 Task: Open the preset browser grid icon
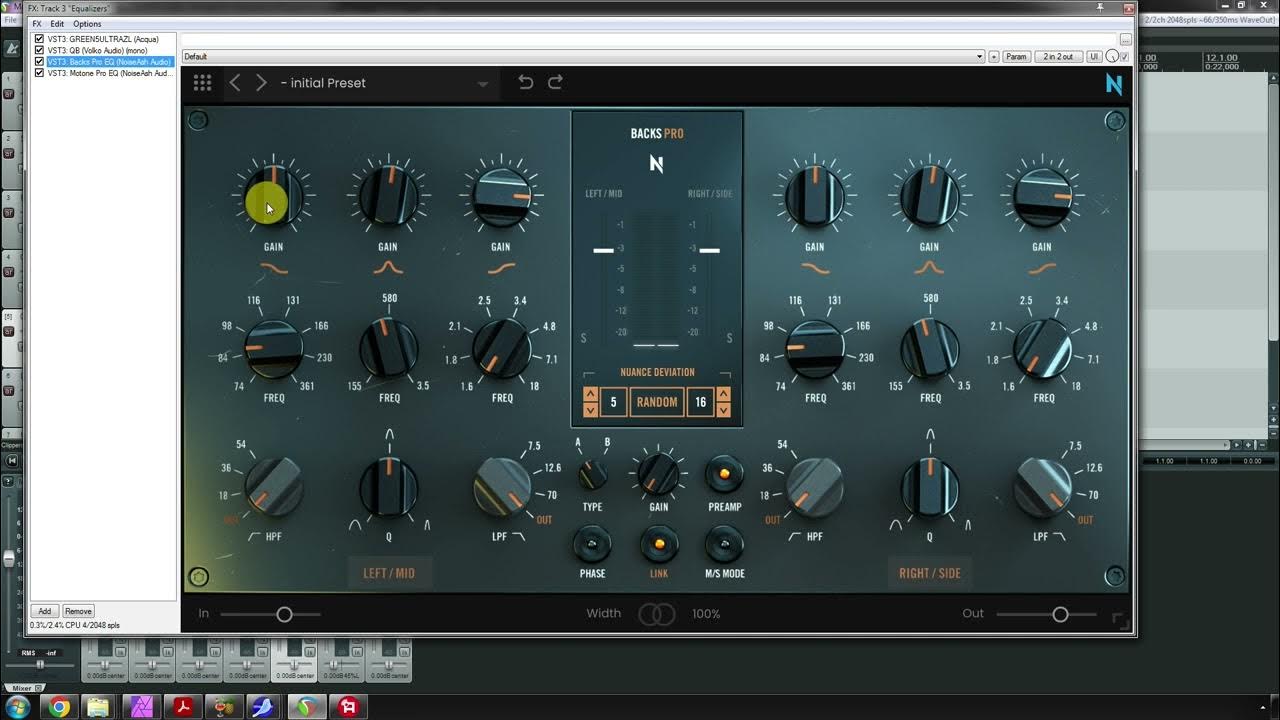pos(202,83)
